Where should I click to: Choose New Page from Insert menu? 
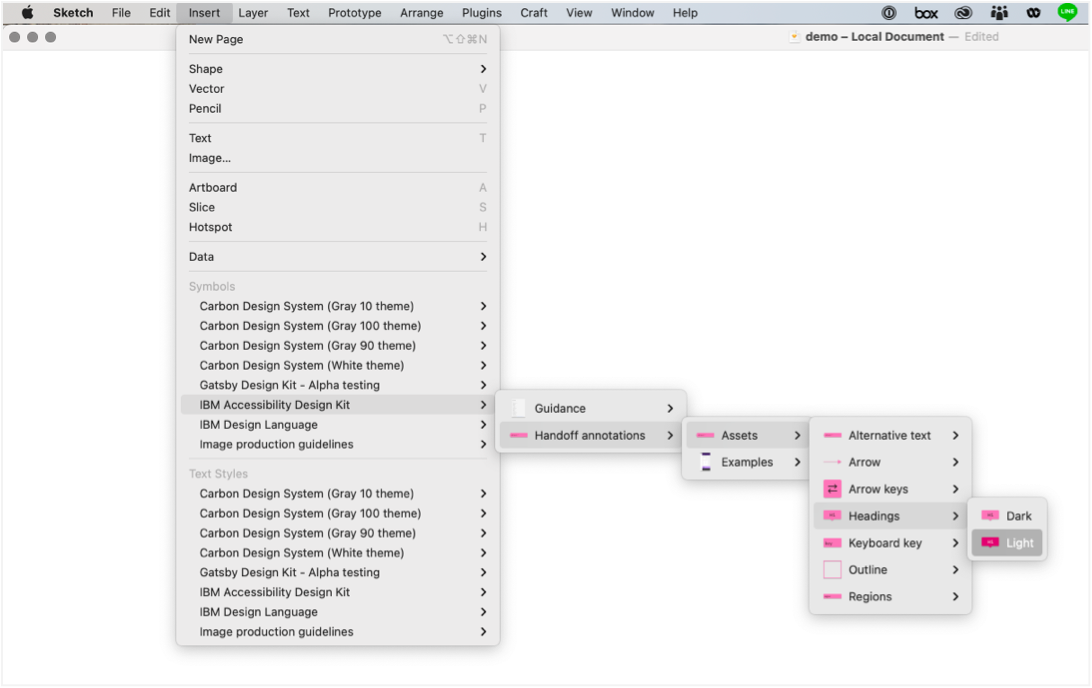point(216,39)
